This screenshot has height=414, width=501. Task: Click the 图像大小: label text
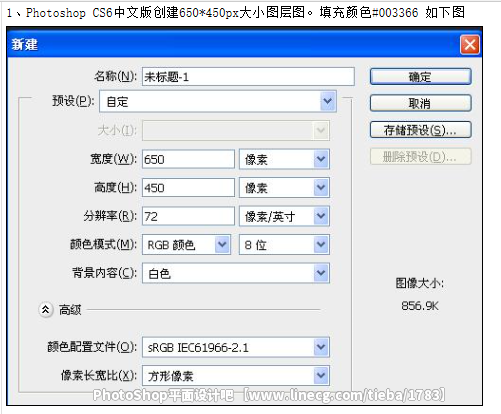coord(420,283)
